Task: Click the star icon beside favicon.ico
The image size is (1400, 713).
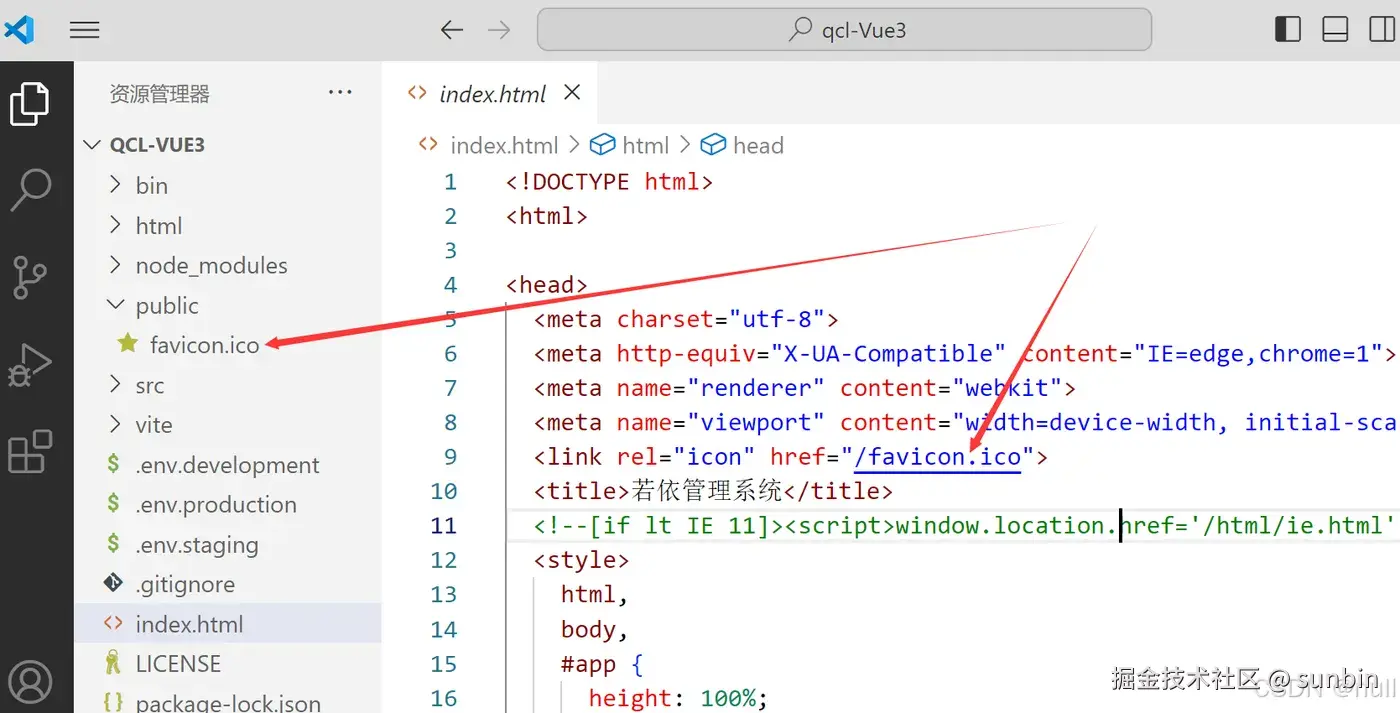Action: (x=127, y=344)
